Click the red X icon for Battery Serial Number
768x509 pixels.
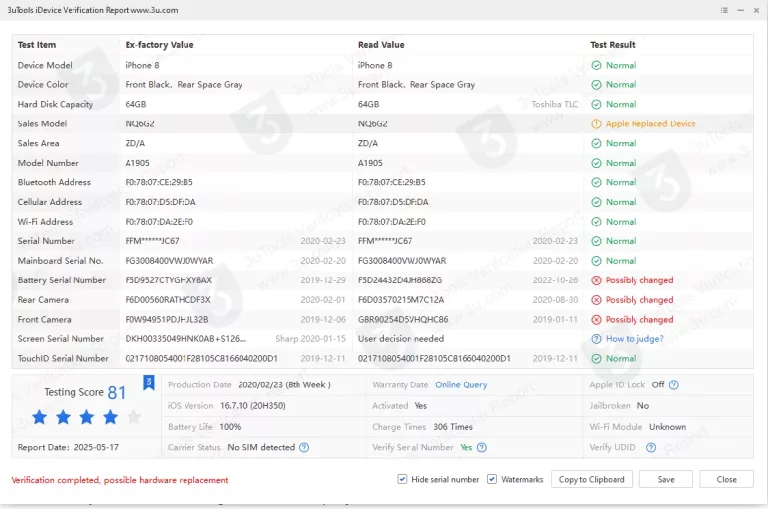(x=596, y=280)
